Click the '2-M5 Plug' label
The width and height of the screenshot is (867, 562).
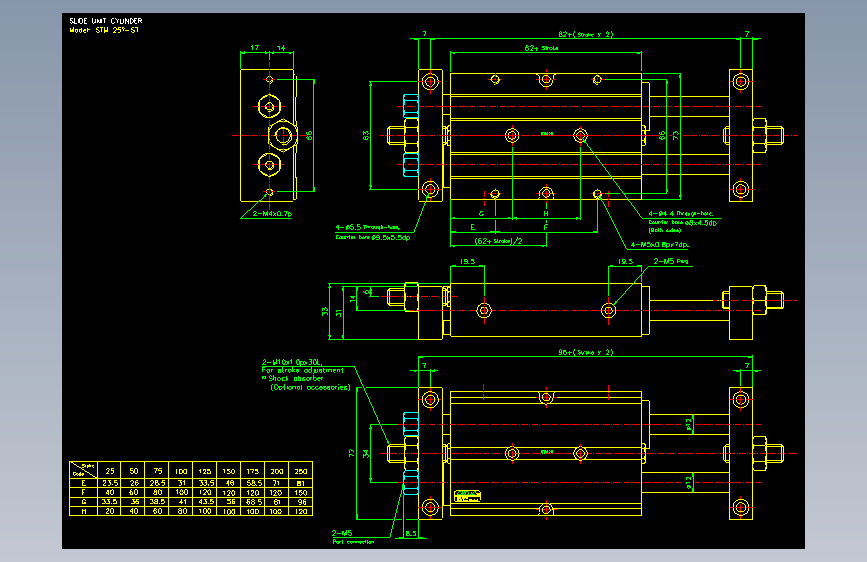click(x=671, y=261)
